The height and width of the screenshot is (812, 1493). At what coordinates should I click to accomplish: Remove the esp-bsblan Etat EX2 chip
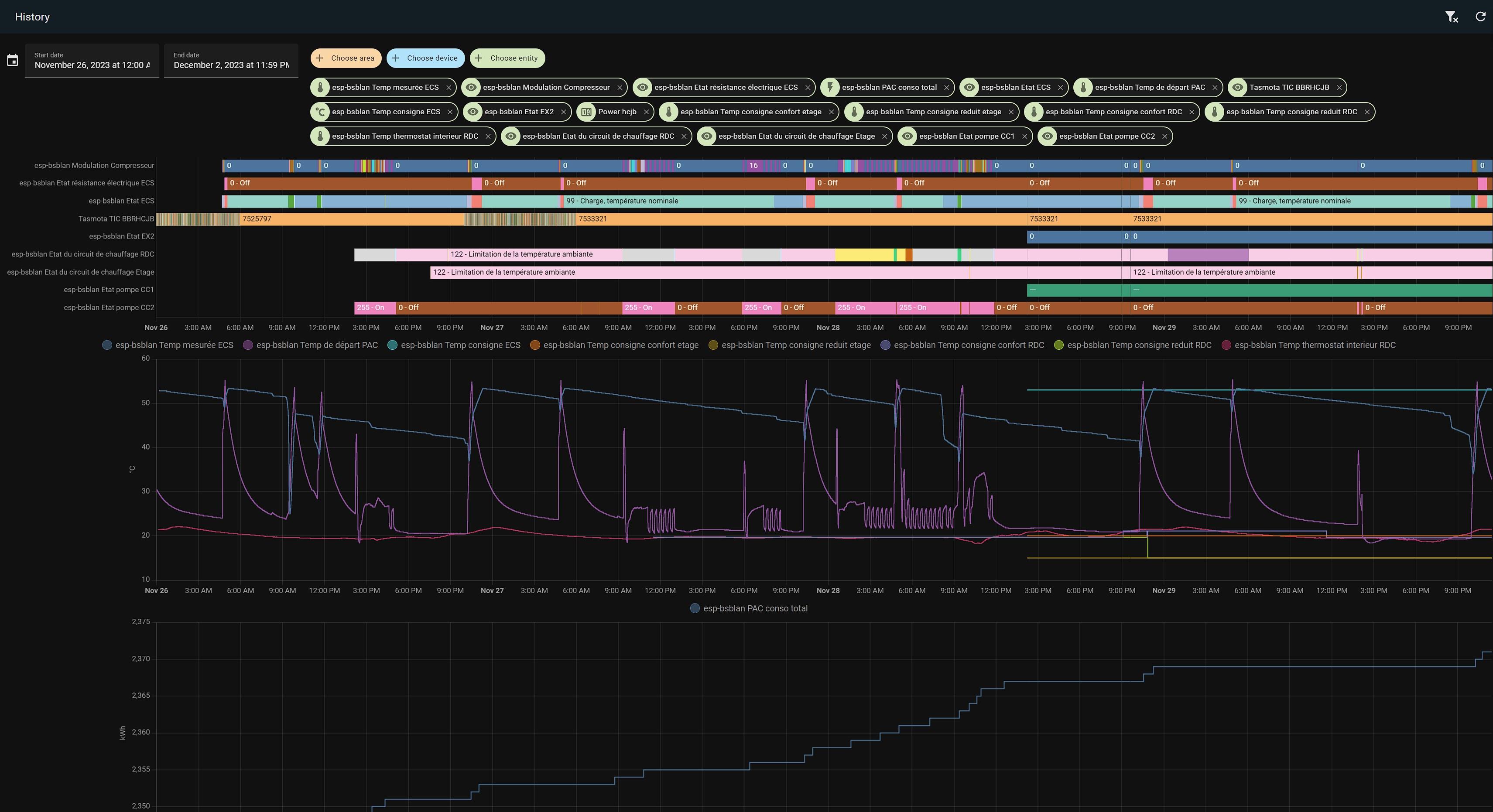tap(563, 112)
